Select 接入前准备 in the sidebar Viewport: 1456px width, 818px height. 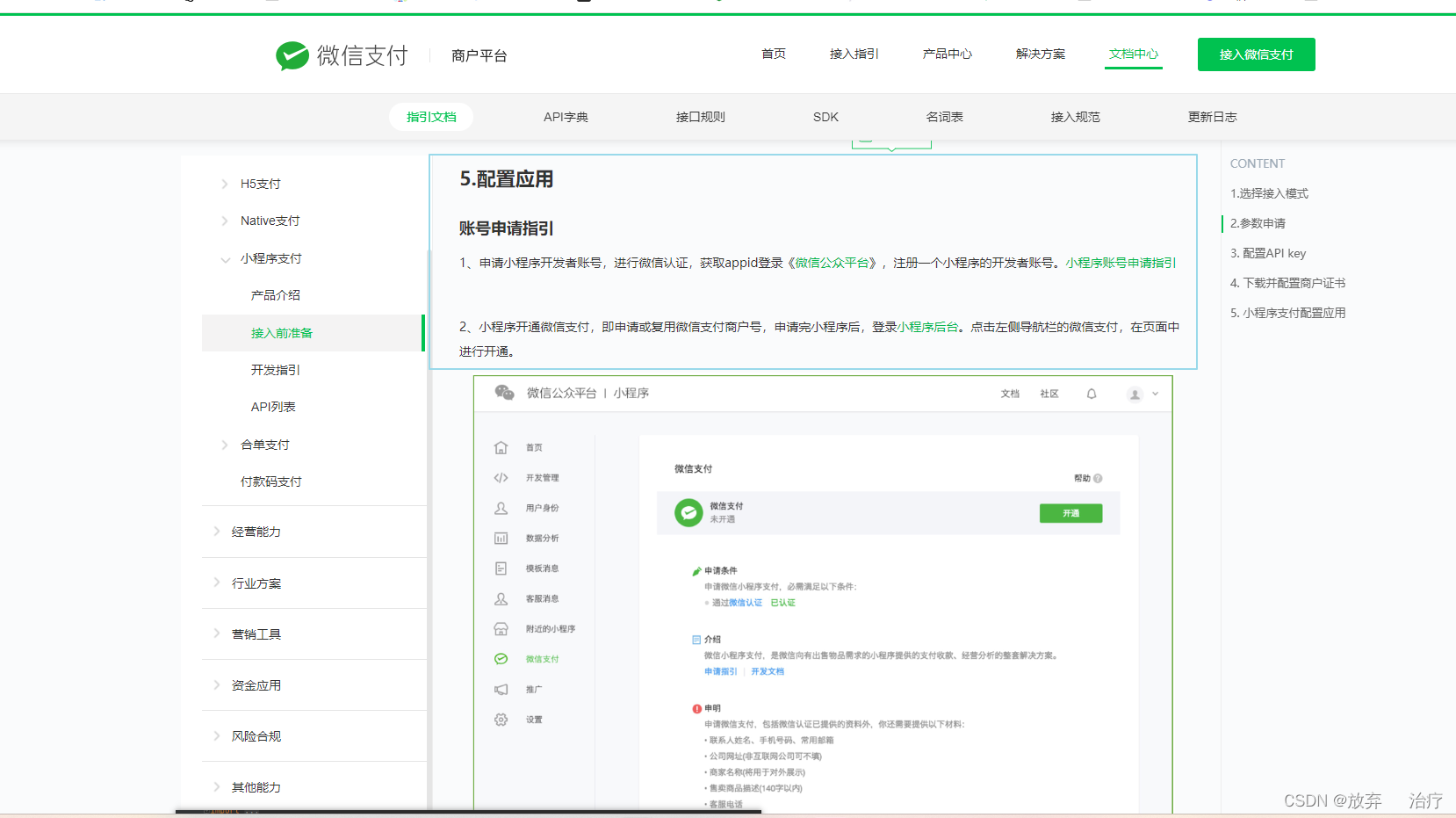[x=314, y=333]
